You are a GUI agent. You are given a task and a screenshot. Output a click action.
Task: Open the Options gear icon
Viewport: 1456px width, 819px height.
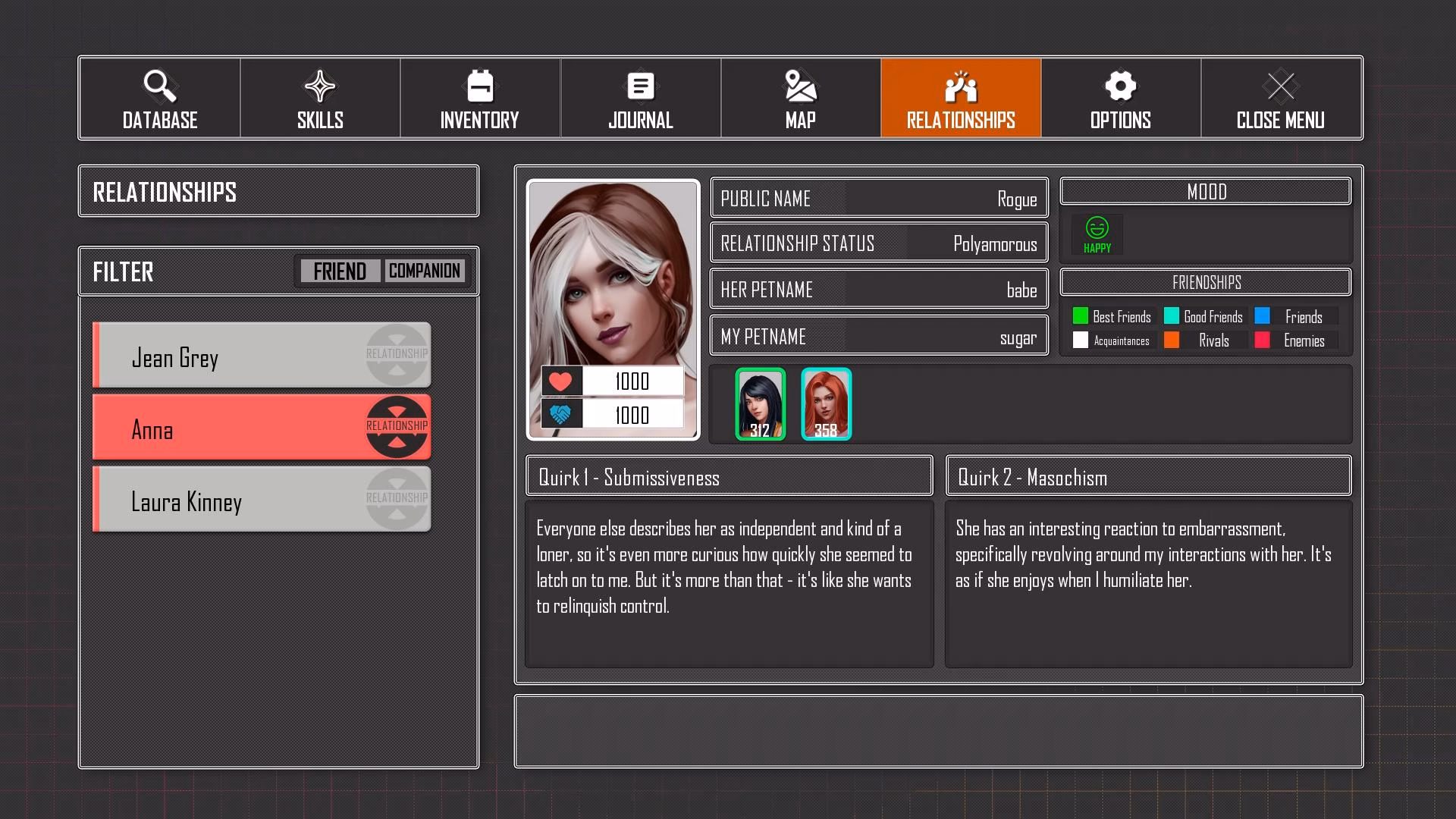tap(1120, 86)
